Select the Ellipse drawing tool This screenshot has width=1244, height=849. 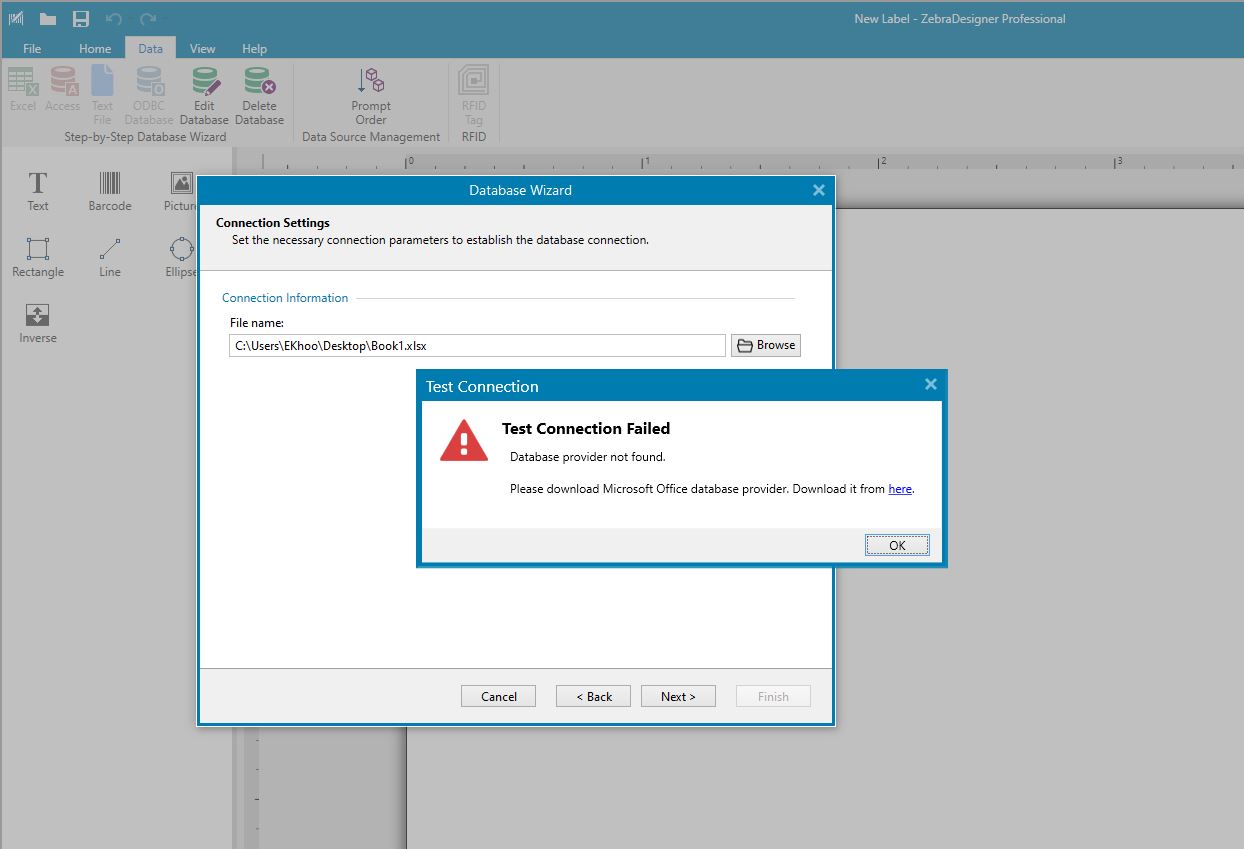coord(181,258)
